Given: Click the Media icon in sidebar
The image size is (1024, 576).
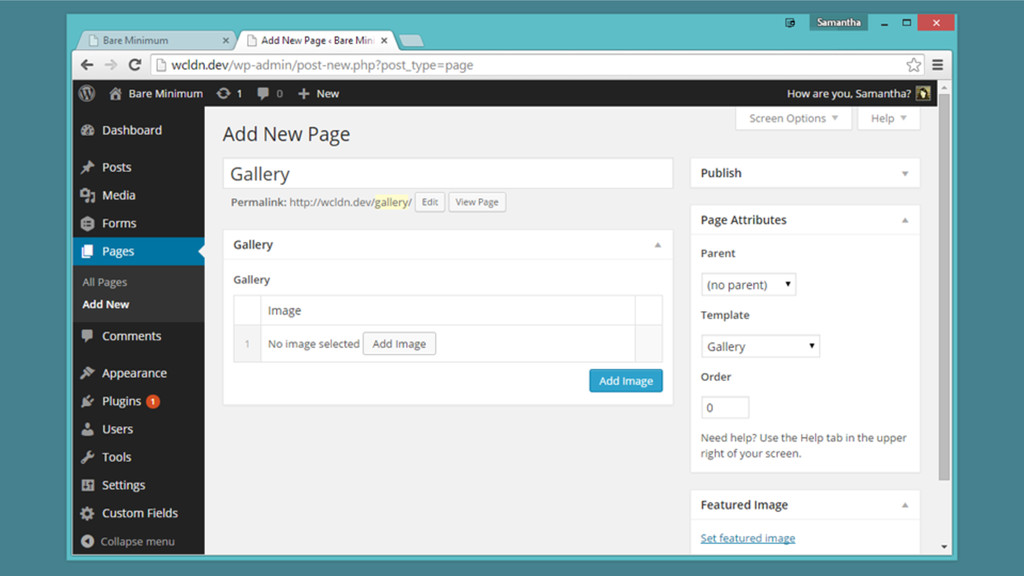Looking at the screenshot, I should click(x=88, y=195).
